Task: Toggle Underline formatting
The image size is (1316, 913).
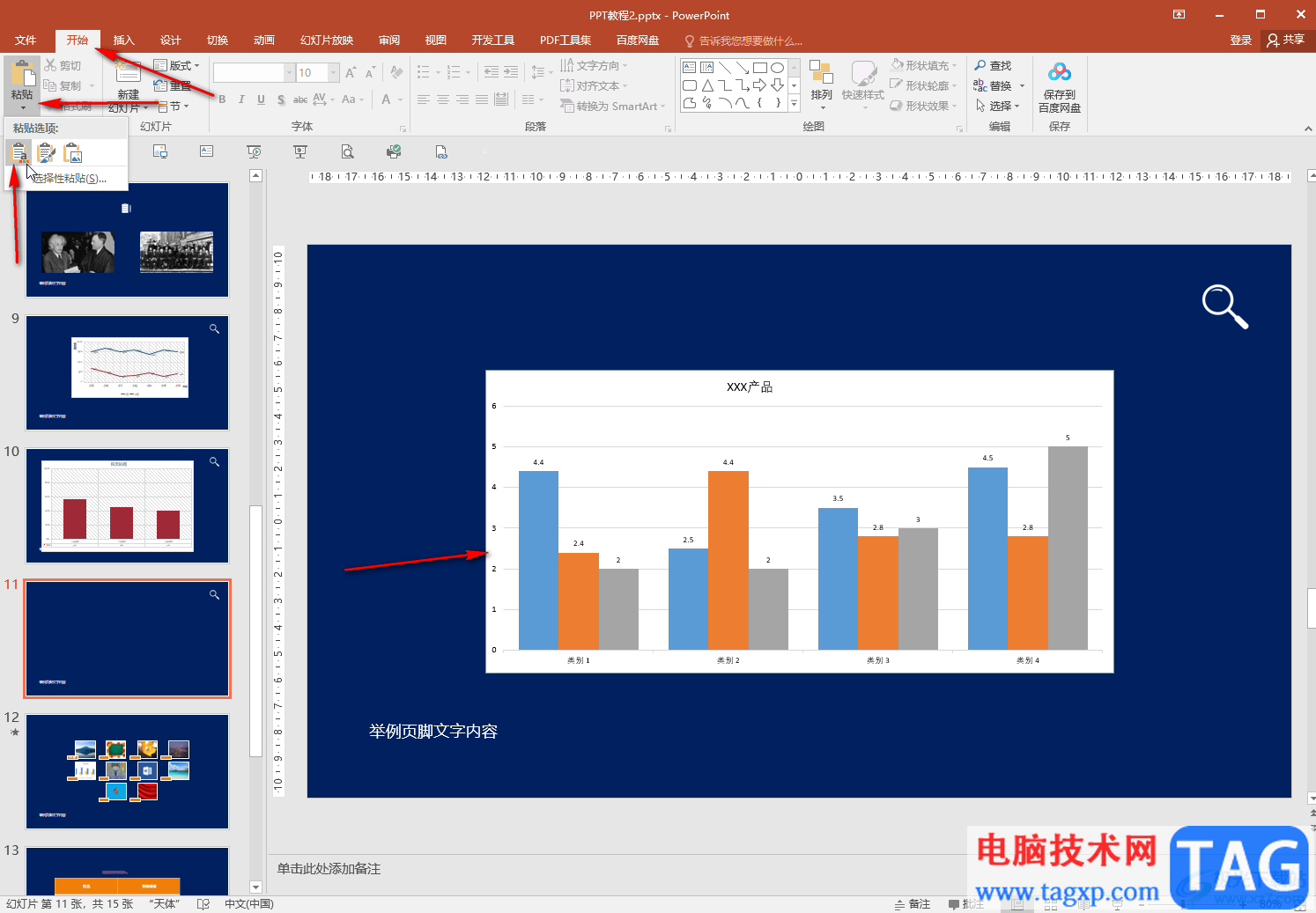Action: [x=261, y=99]
